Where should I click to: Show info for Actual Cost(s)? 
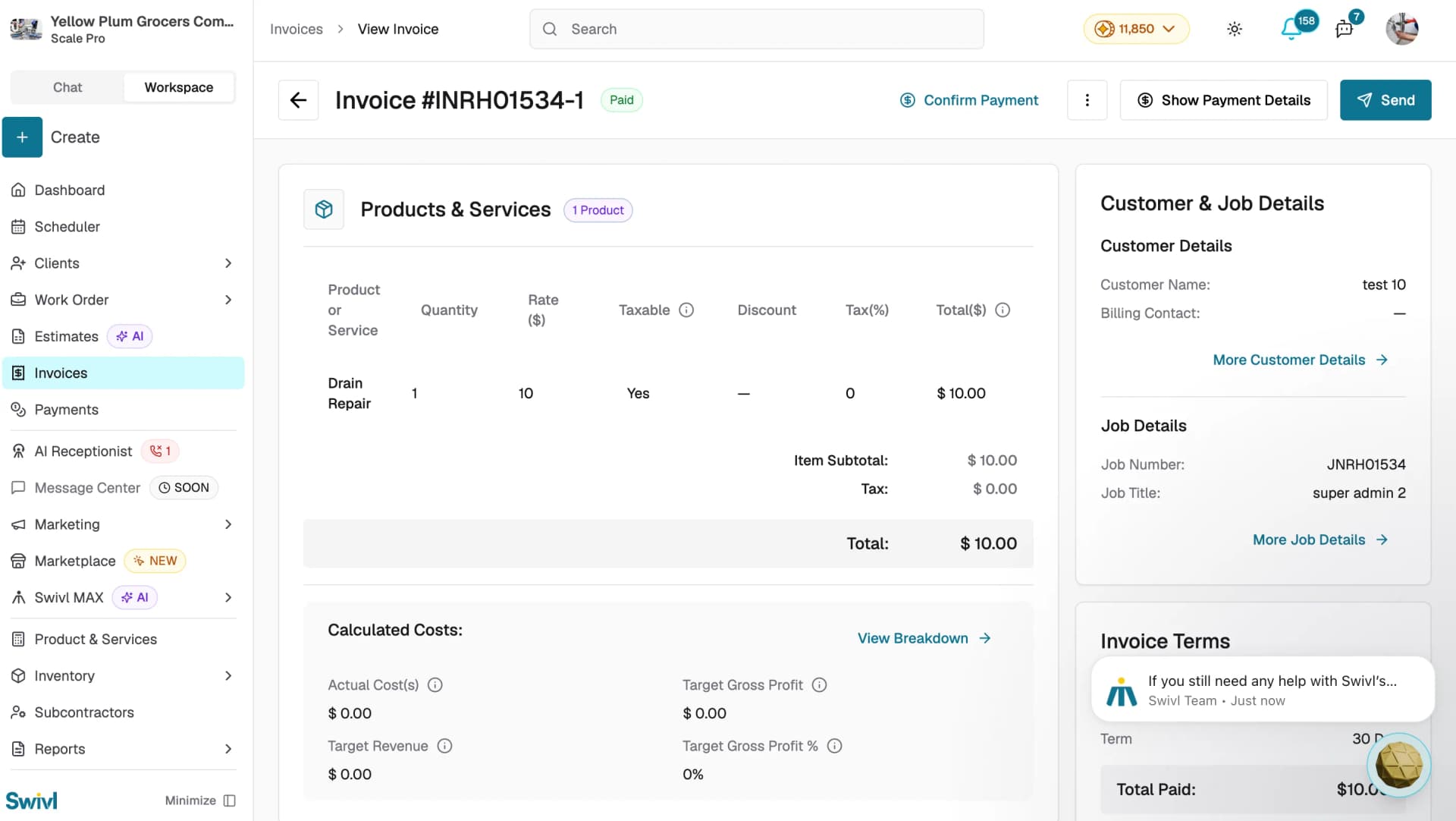coord(435,685)
